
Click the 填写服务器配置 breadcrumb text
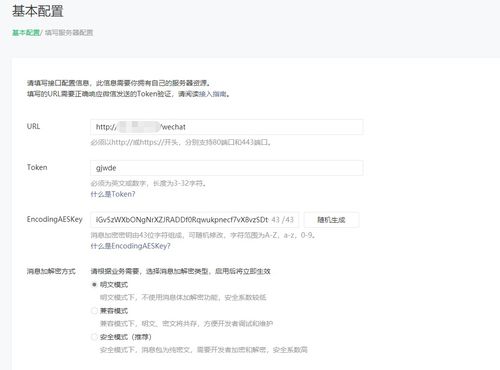tap(69, 33)
